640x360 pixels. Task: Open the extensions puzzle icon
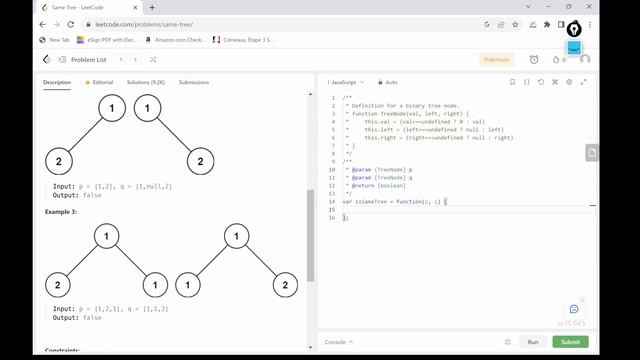(547, 24)
